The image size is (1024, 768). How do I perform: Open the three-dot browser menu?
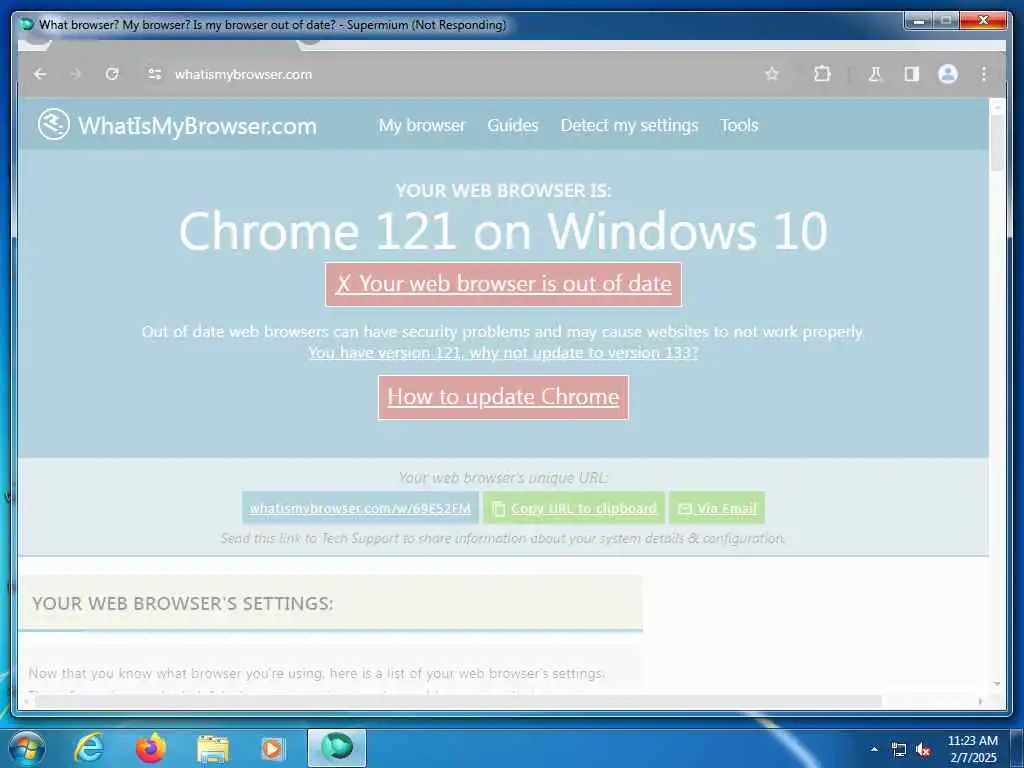(x=984, y=74)
